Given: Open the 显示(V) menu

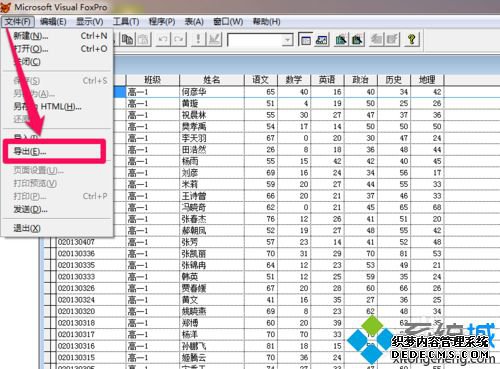Looking at the screenshot, I should [x=89, y=22].
